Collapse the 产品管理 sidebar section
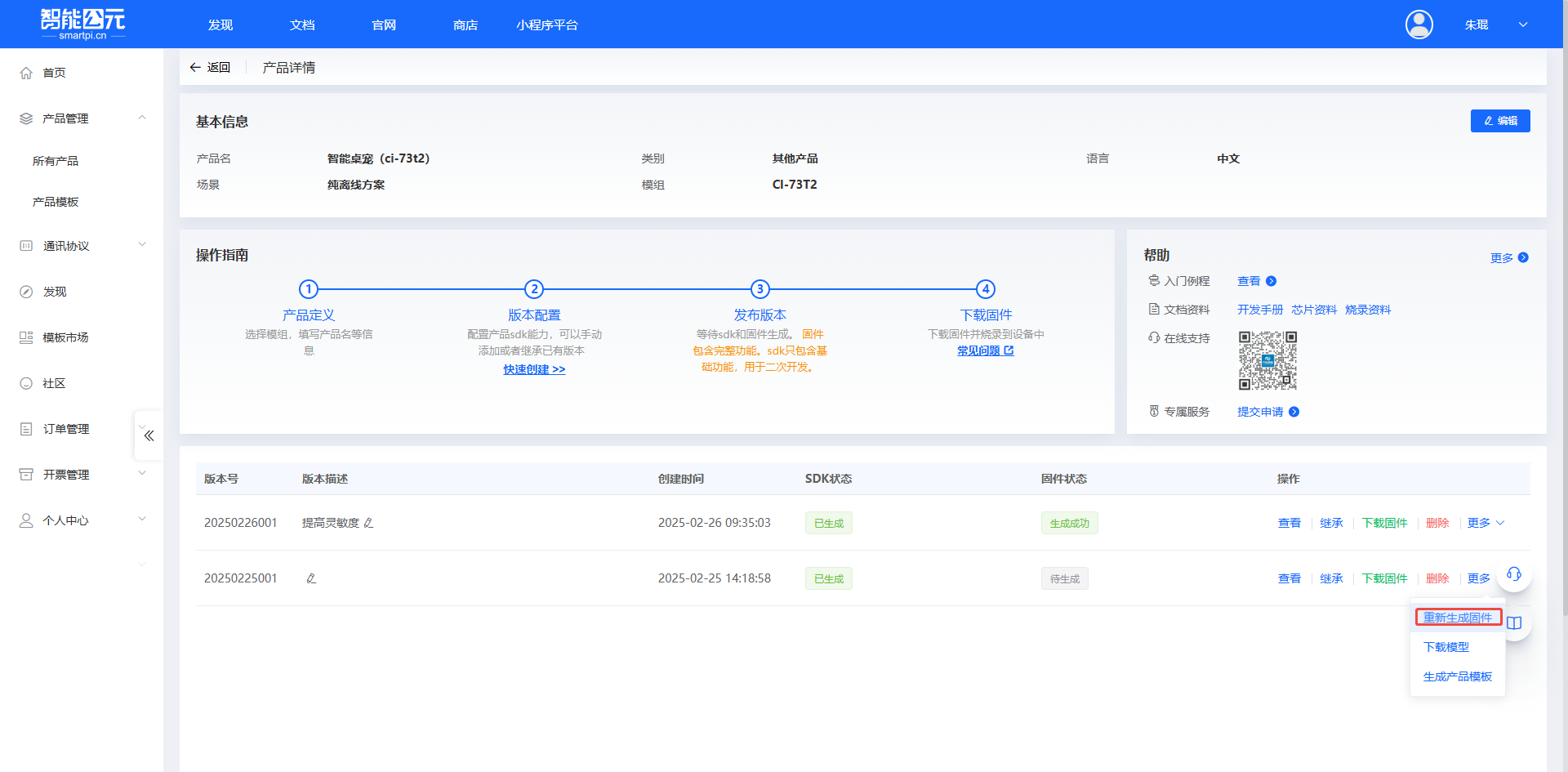Screen dimensions: 1568x772 pyautogui.click(x=142, y=118)
